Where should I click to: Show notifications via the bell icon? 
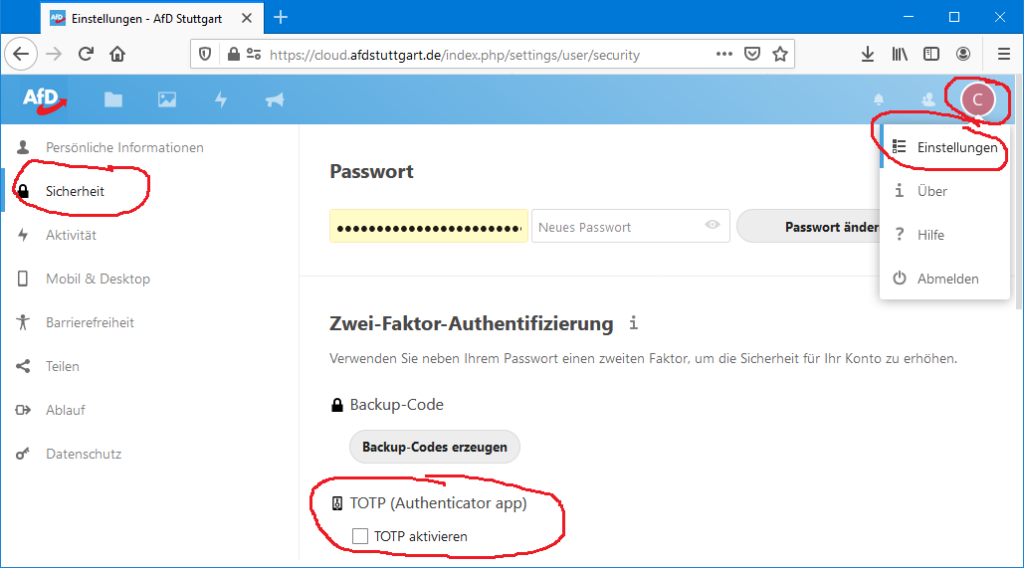click(x=879, y=99)
